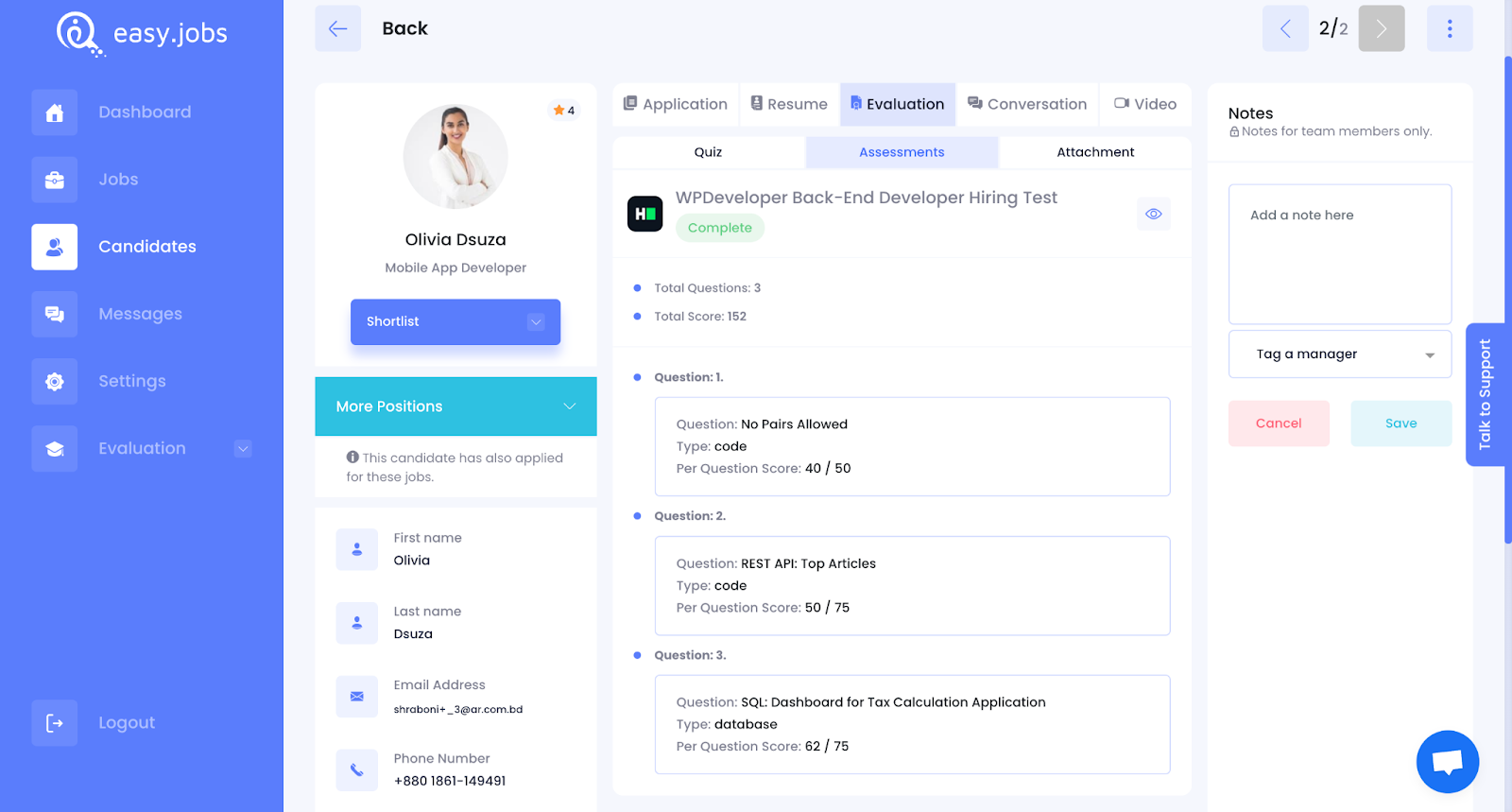Screen dimensions: 1512x812
Task: Click the Back label
Action: pos(404,28)
